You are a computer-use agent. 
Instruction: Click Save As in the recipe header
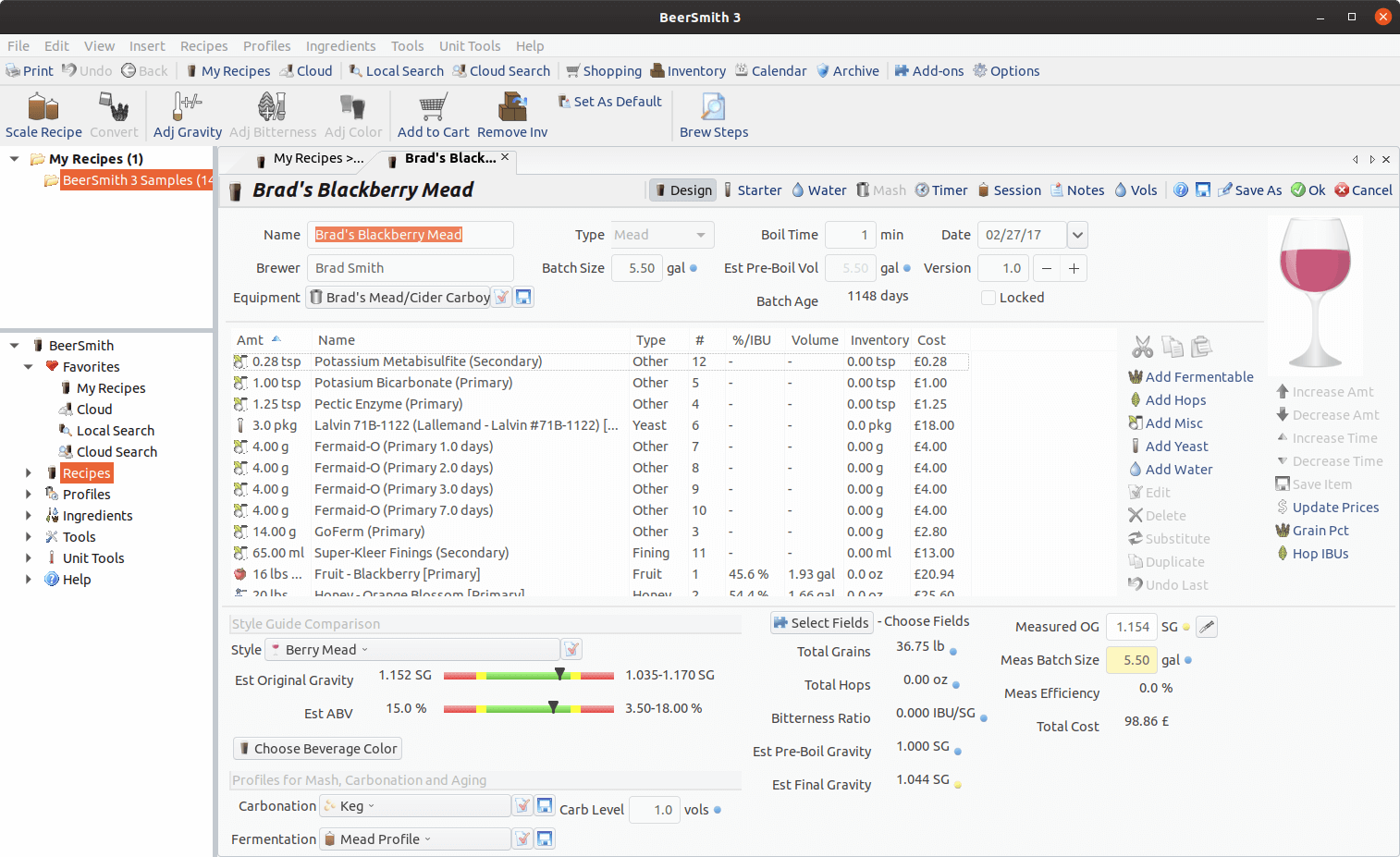tap(1250, 190)
